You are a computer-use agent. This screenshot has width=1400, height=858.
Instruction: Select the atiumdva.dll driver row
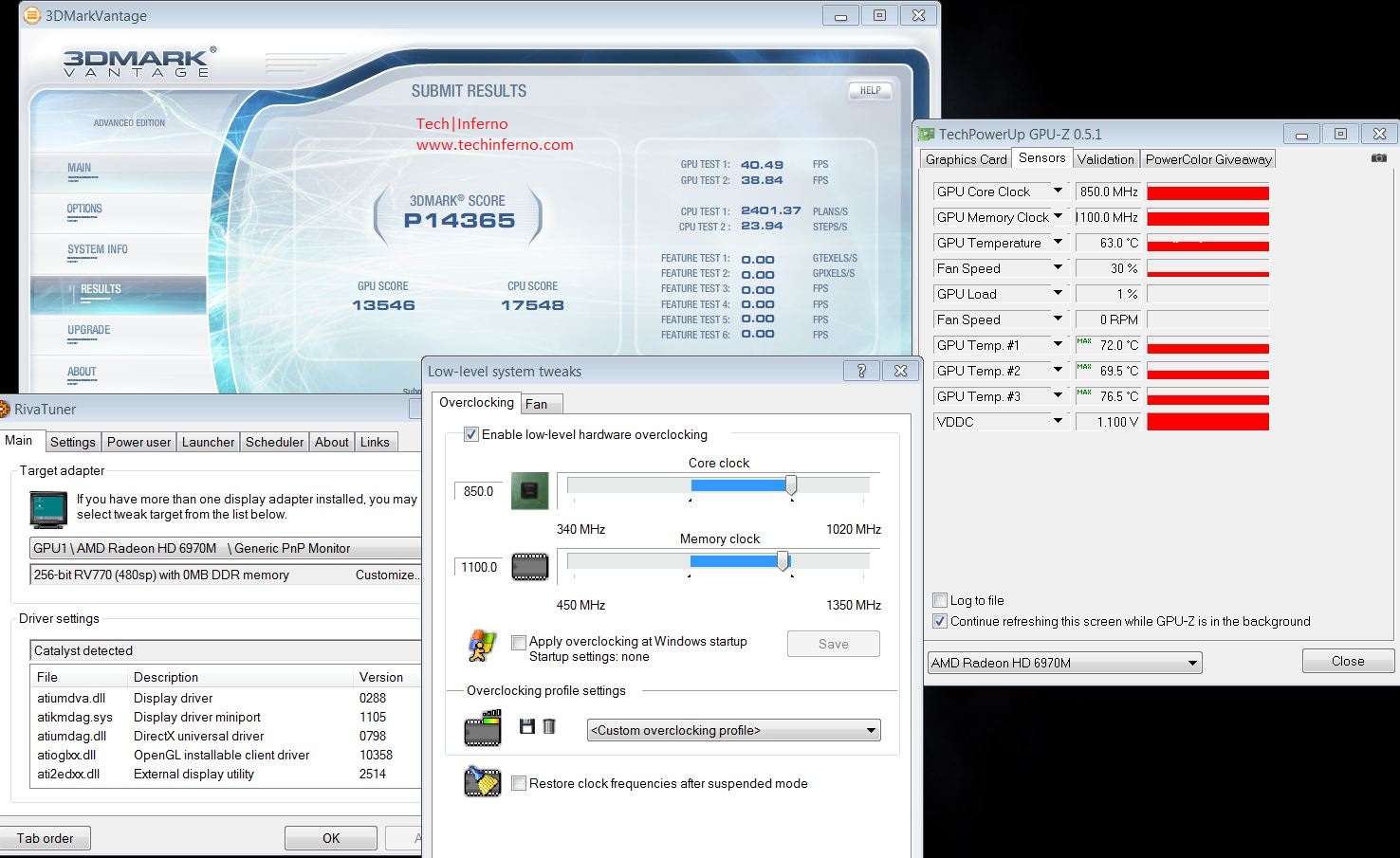point(225,698)
